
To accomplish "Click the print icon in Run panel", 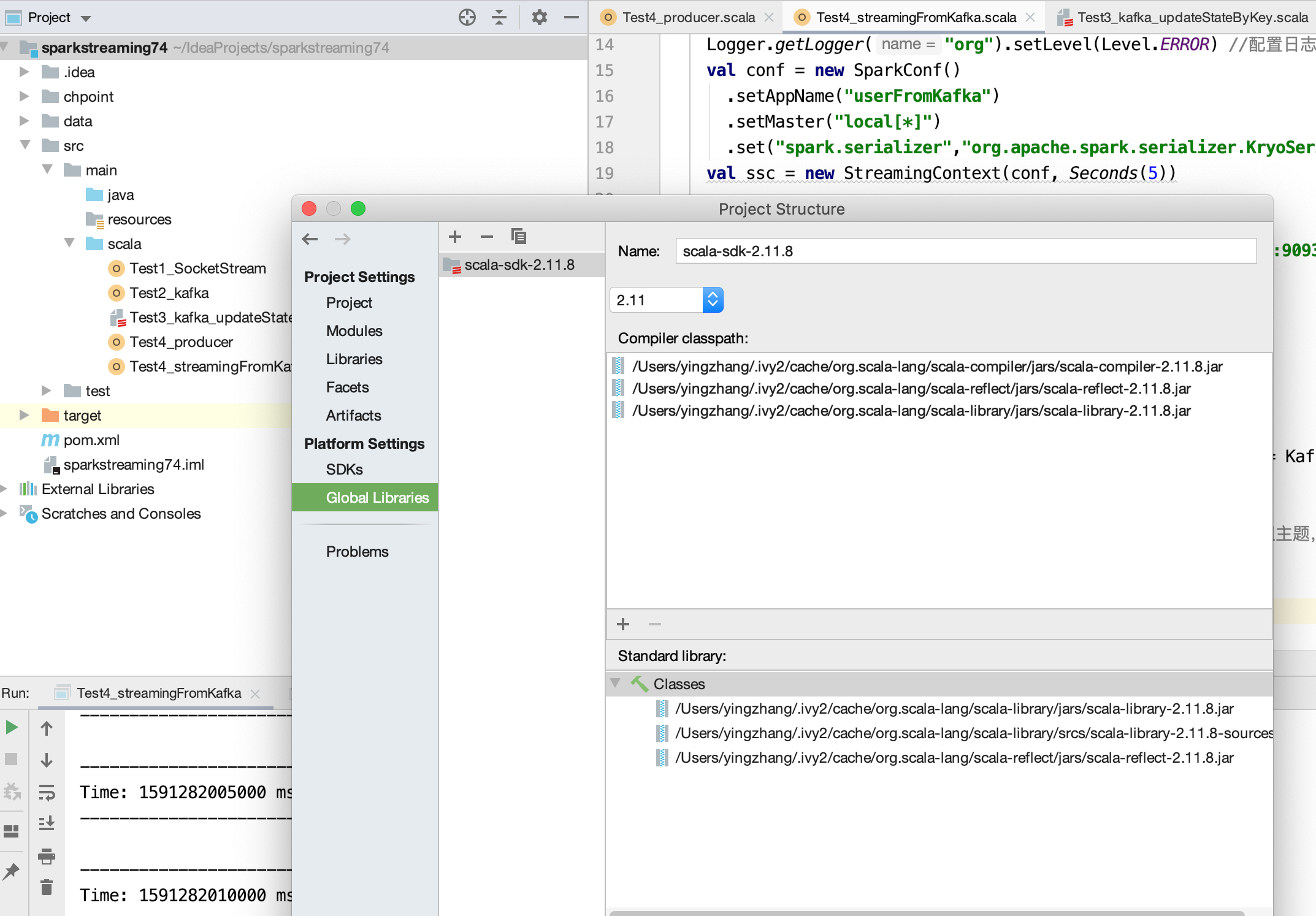I will [x=47, y=856].
